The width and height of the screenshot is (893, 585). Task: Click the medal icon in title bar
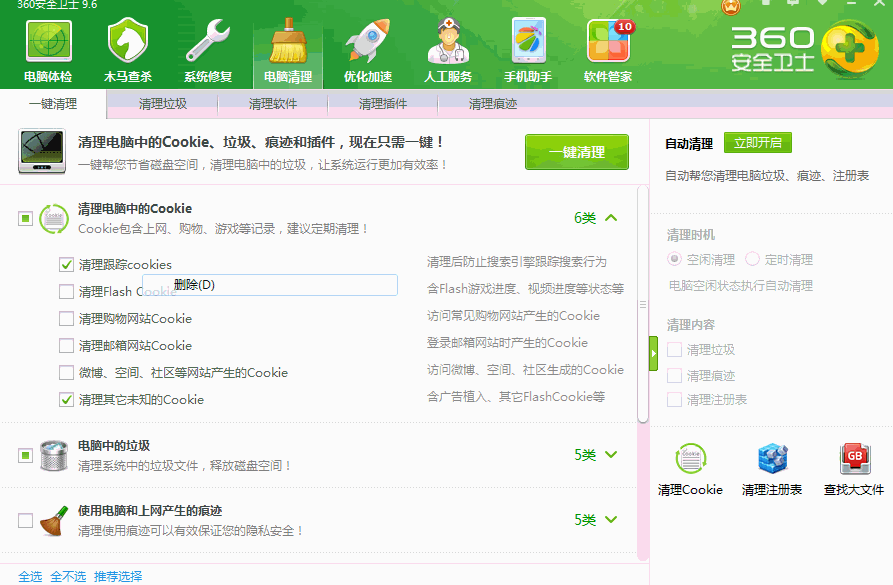tap(731, 7)
